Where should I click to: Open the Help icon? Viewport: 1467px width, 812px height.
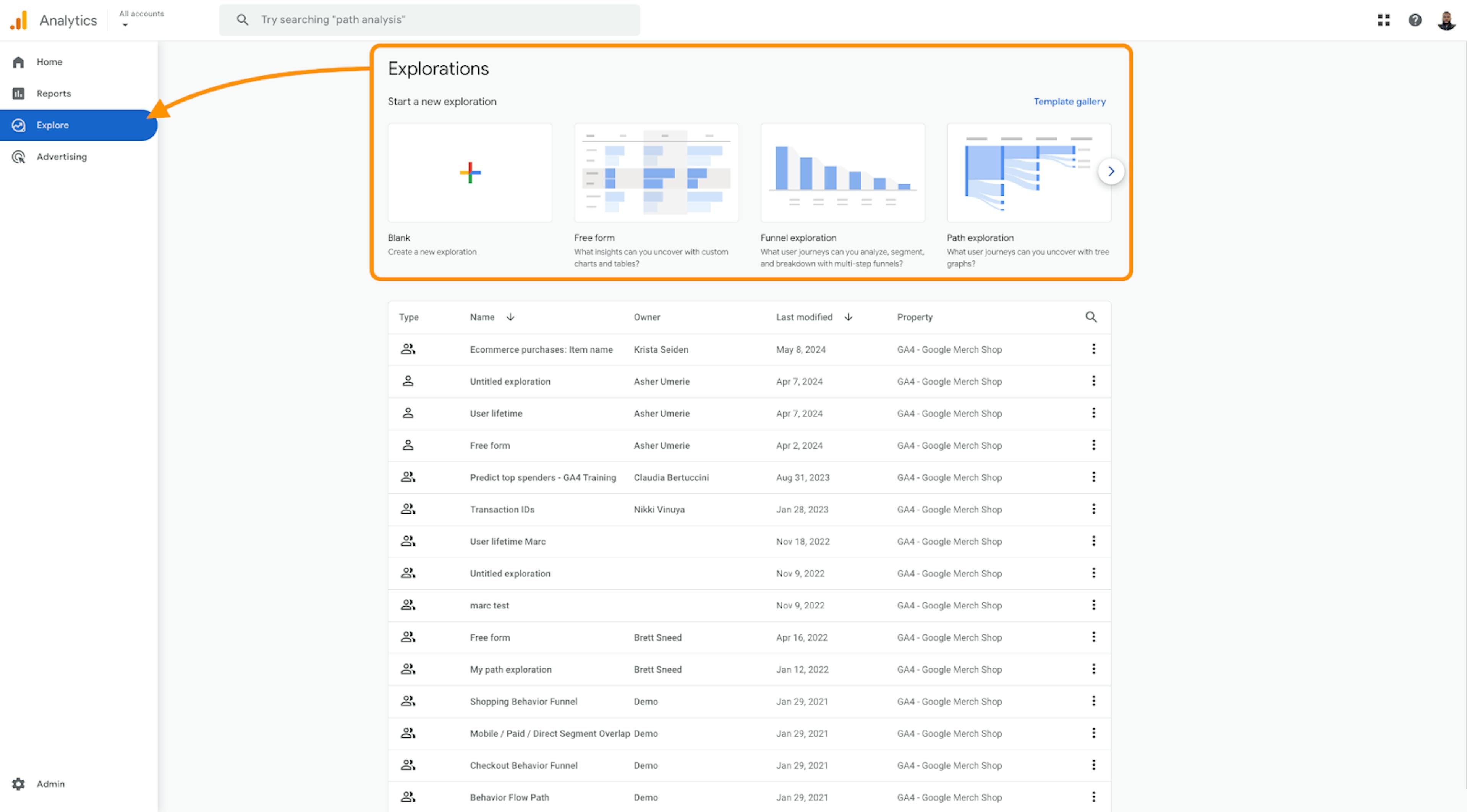[1415, 21]
